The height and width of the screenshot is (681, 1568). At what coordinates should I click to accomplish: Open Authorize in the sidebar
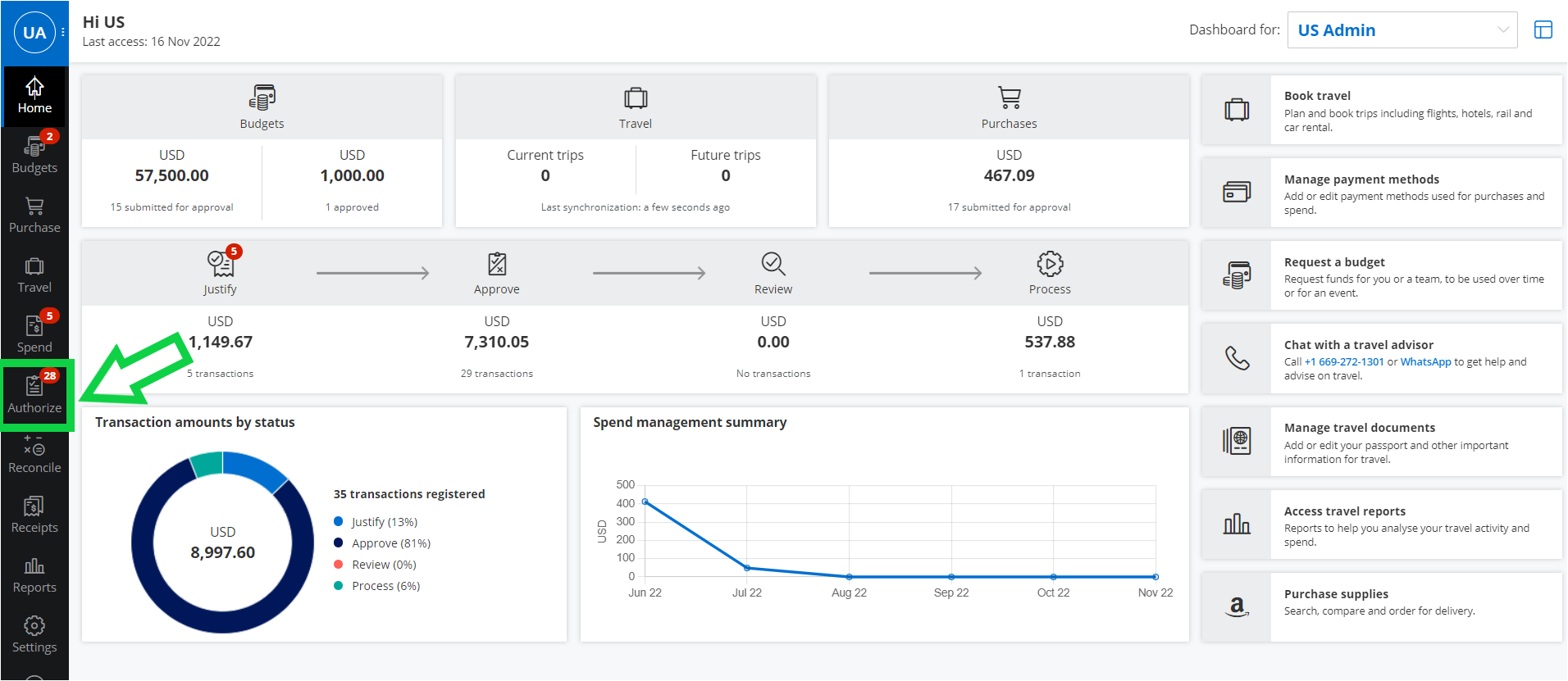point(34,395)
